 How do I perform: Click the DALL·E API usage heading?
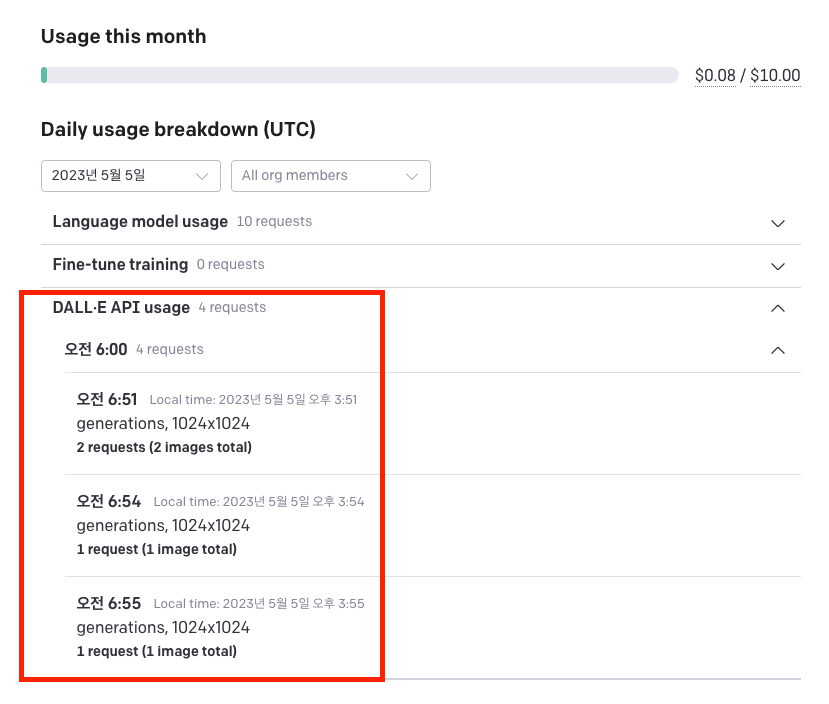[121, 308]
